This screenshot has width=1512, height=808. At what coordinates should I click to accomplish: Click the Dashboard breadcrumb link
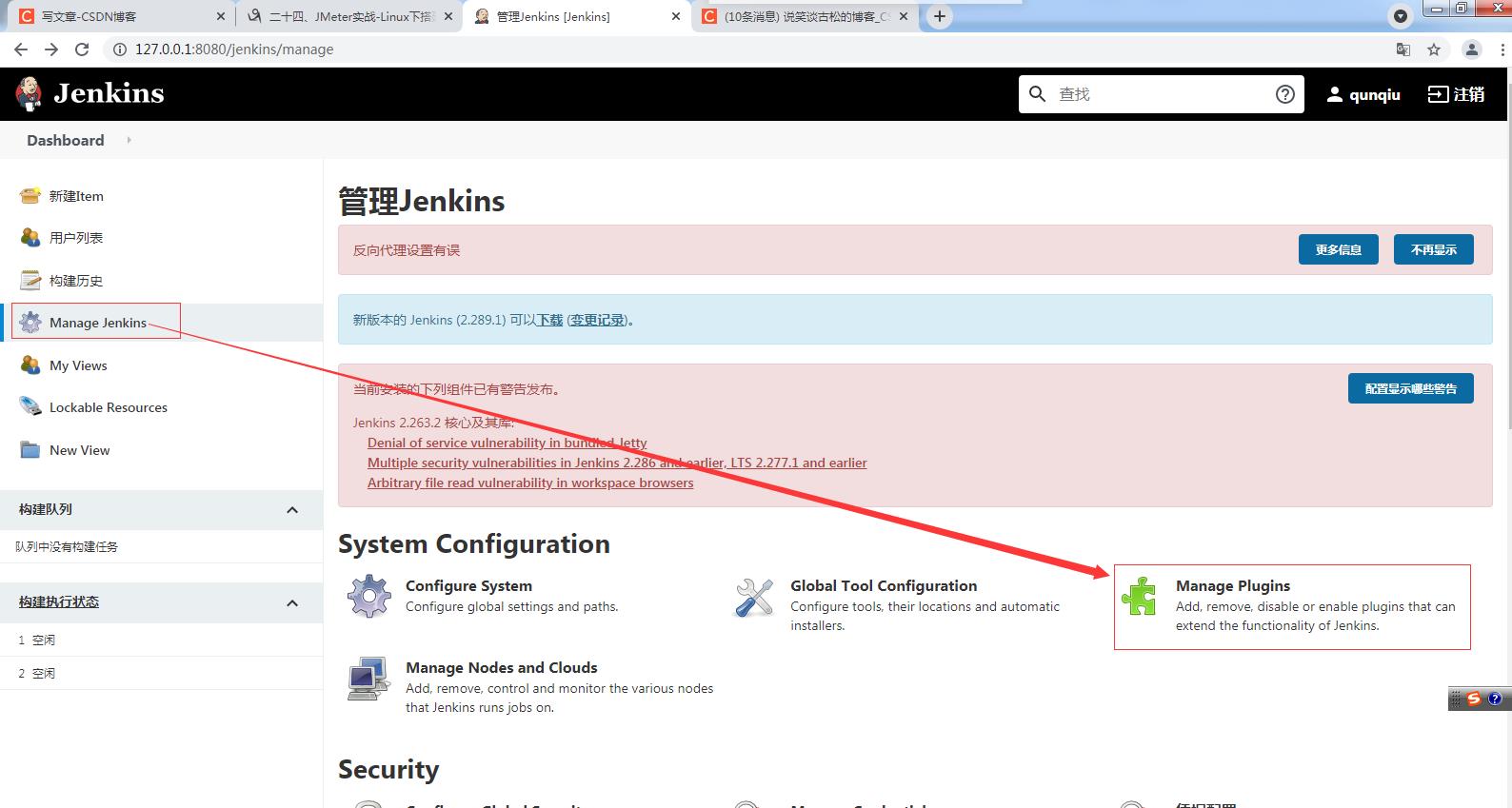pos(66,140)
